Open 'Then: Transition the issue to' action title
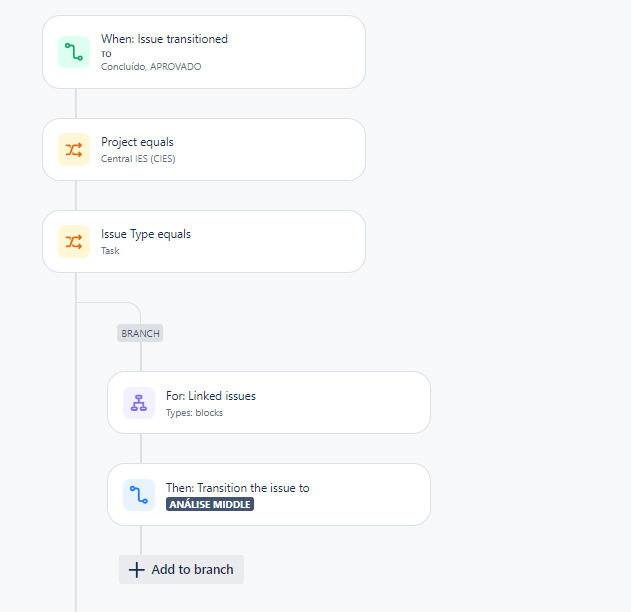This screenshot has height=612, width=631. [237, 488]
